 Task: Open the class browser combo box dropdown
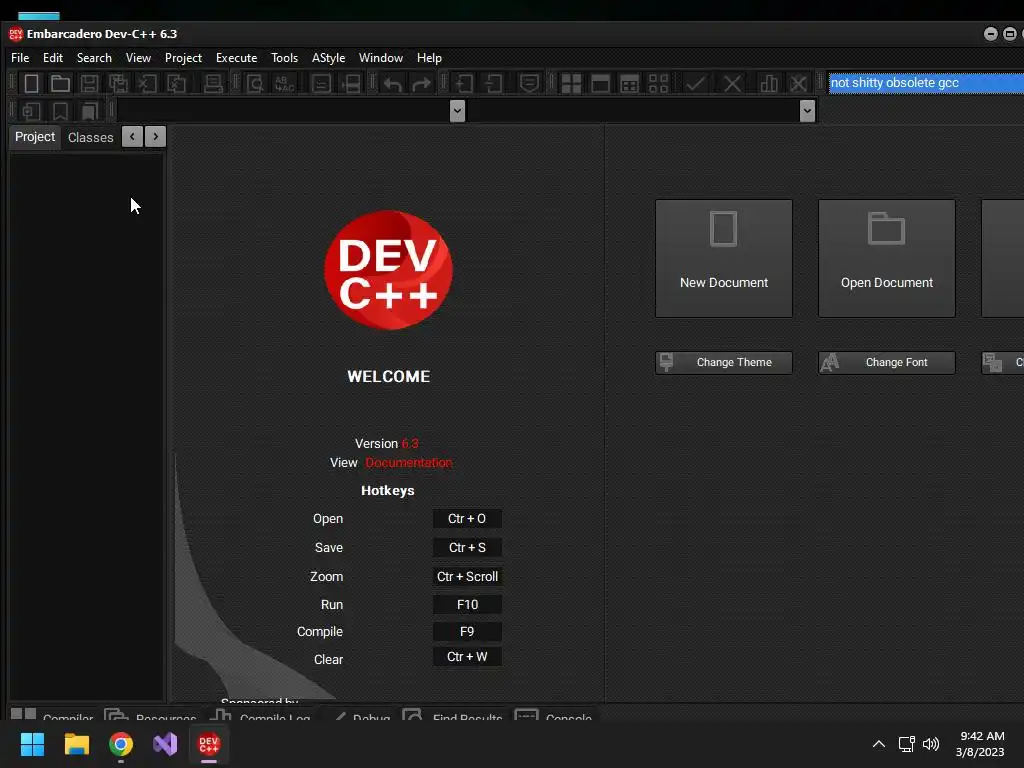457,111
